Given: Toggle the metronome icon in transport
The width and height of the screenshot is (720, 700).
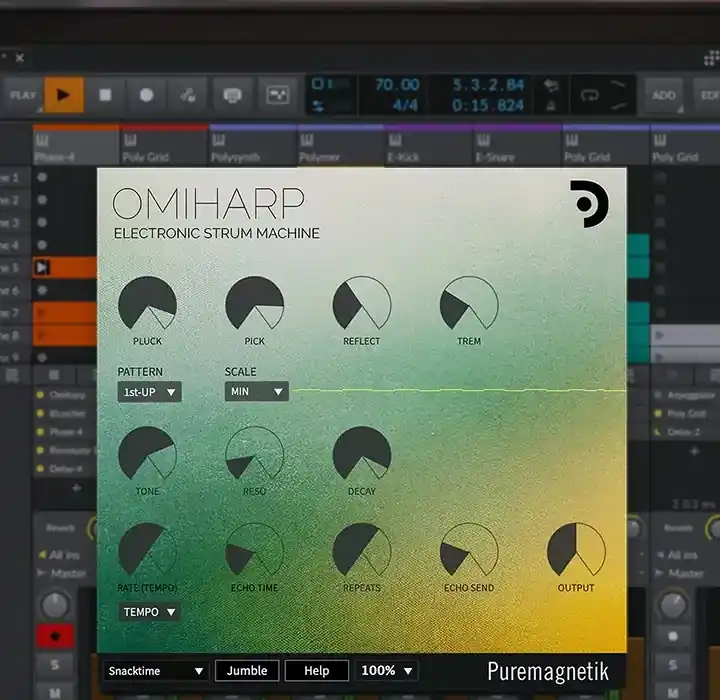Looking at the screenshot, I should pos(551,107).
